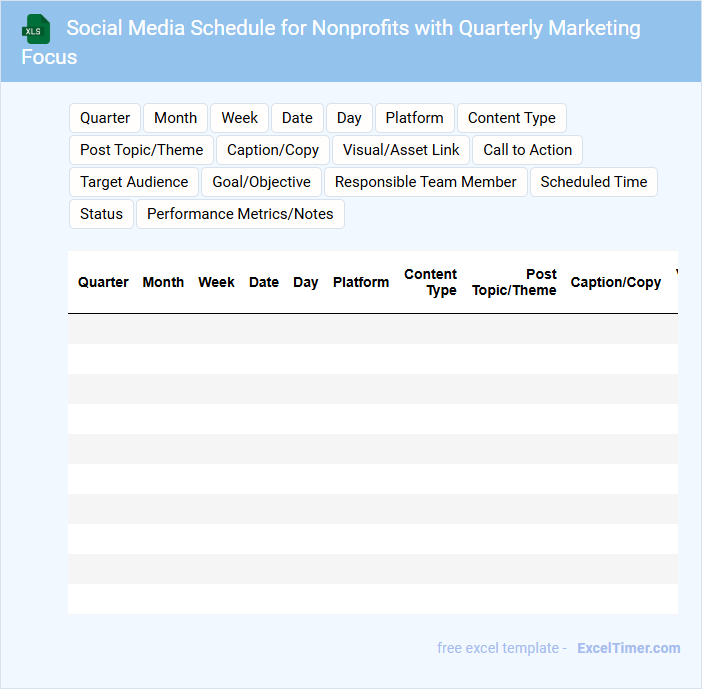Select the Target Audience tag

(134, 182)
